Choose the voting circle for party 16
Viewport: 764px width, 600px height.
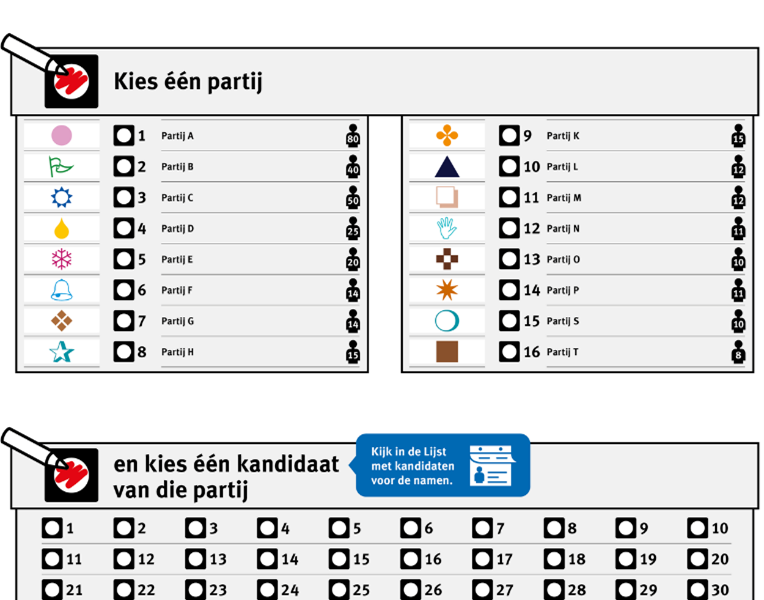(x=509, y=352)
